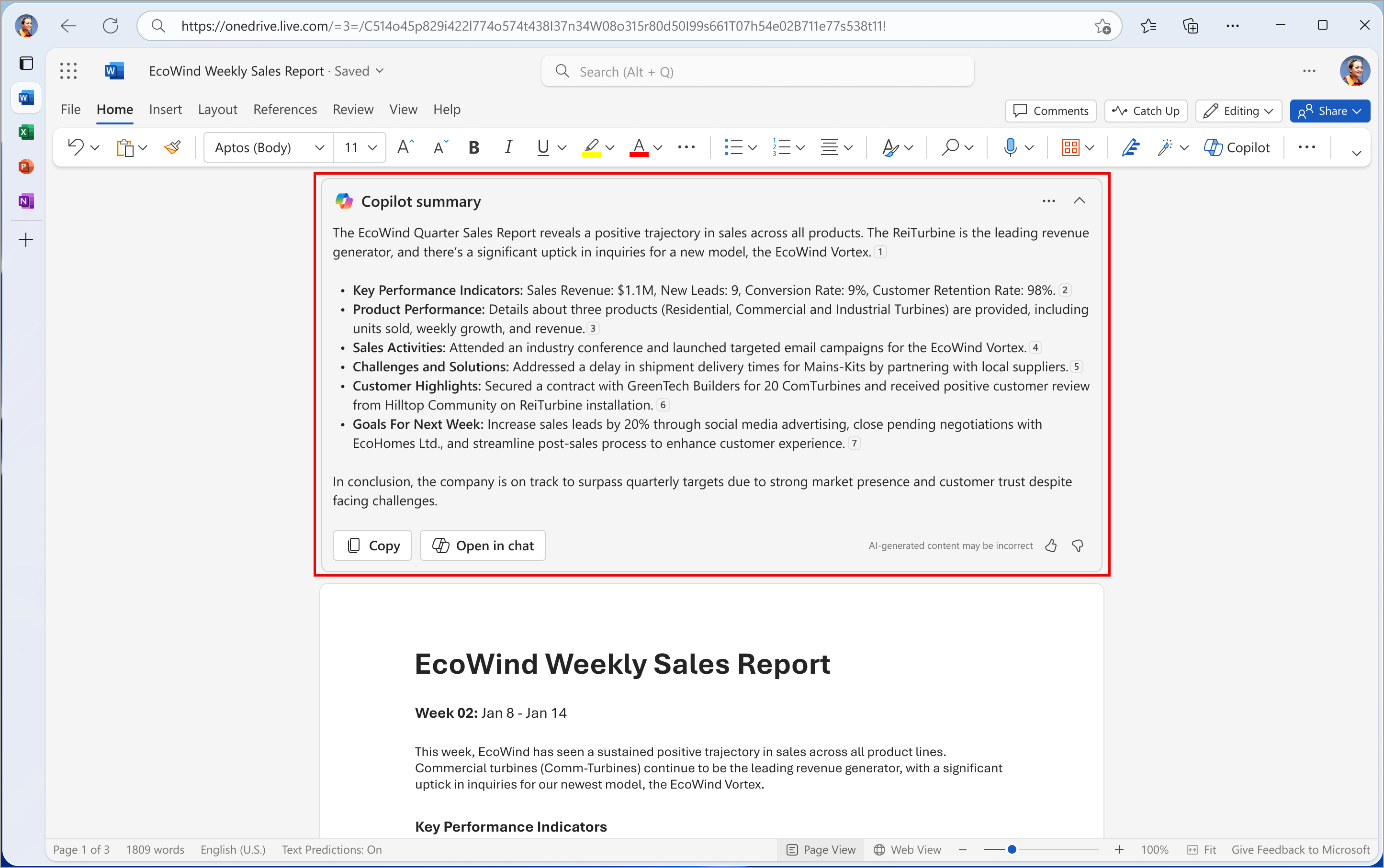The image size is (1384, 868).
Task: Click the Font Color icon
Action: coord(638,147)
